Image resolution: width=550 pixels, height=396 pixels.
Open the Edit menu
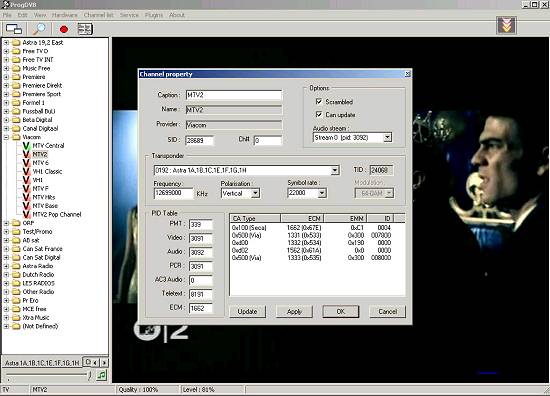click(x=22, y=15)
